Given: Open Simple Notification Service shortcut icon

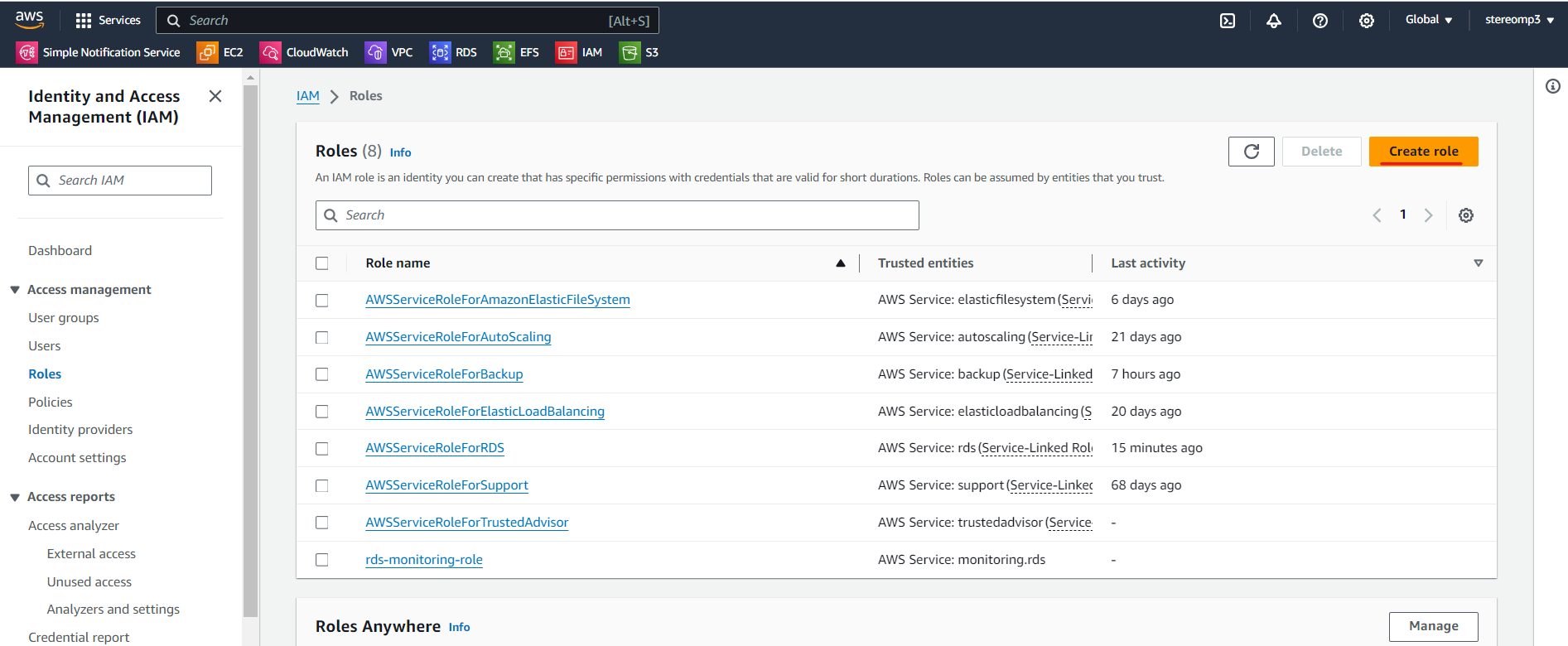Looking at the screenshot, I should 27,52.
